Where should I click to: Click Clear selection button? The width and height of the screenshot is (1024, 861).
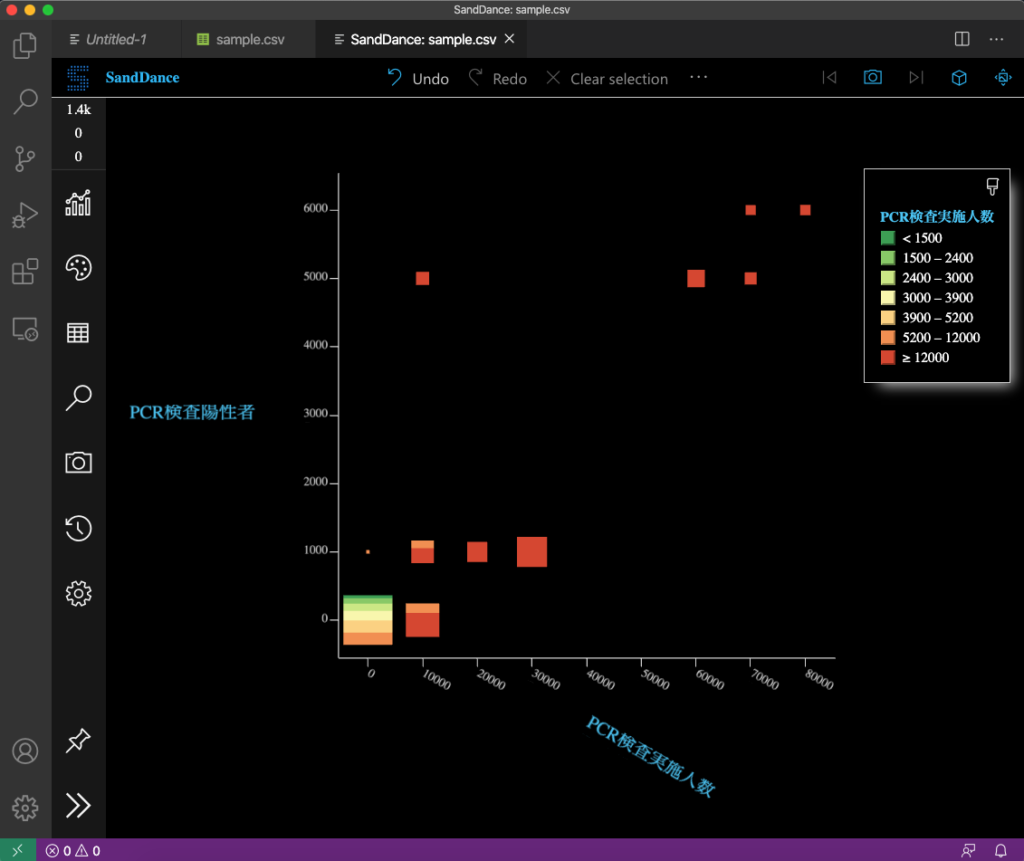coord(607,78)
